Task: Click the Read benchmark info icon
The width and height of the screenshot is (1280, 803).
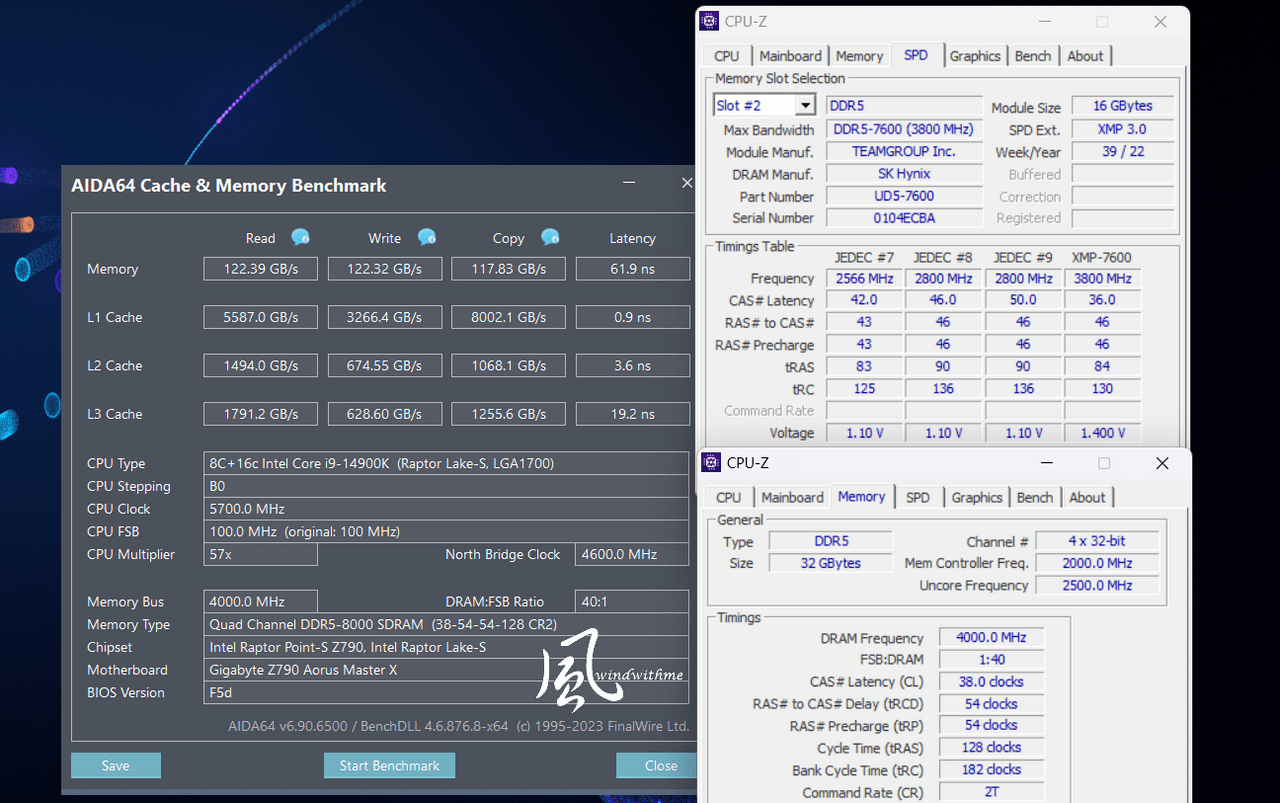Action: pyautogui.click(x=300, y=238)
